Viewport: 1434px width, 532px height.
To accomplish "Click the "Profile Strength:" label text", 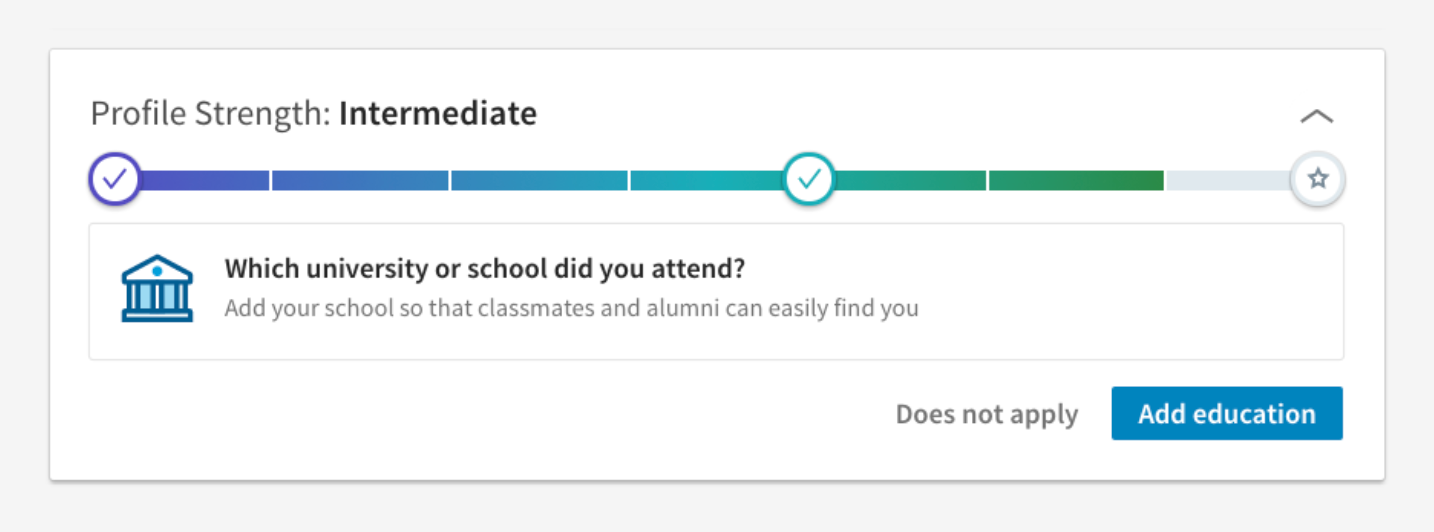I will [210, 114].
